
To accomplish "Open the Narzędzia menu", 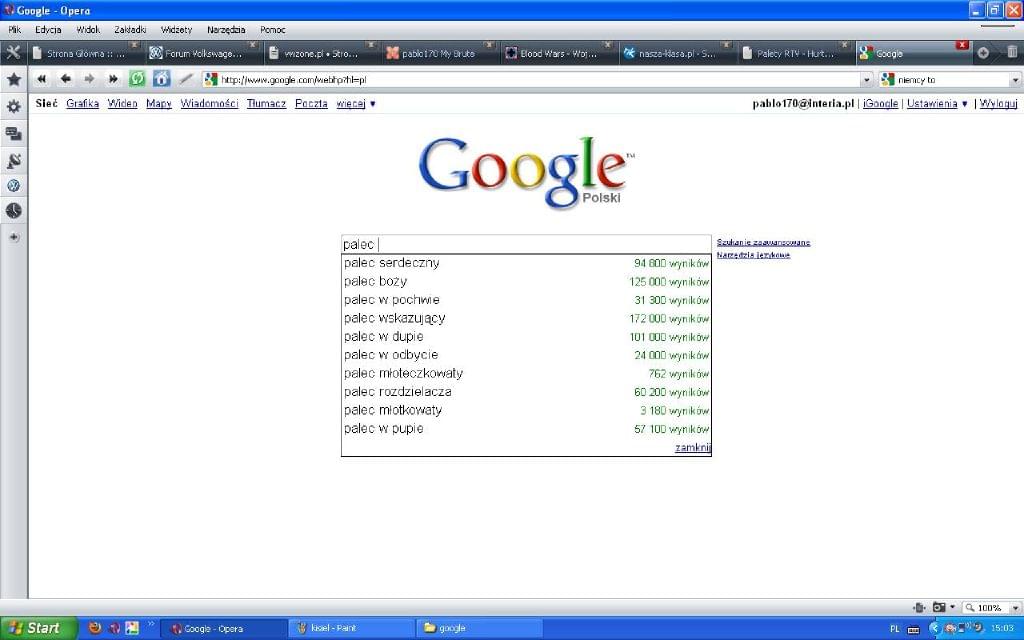I will coord(226,29).
